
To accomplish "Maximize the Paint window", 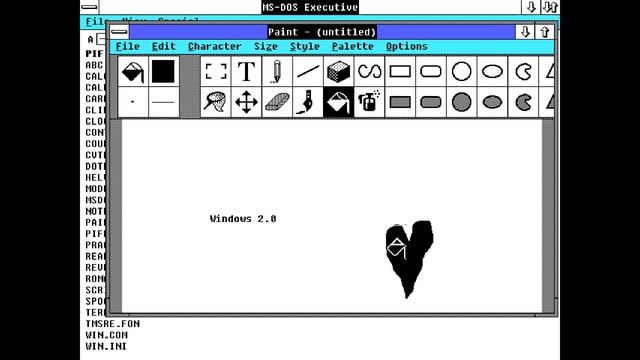I will coord(544,32).
